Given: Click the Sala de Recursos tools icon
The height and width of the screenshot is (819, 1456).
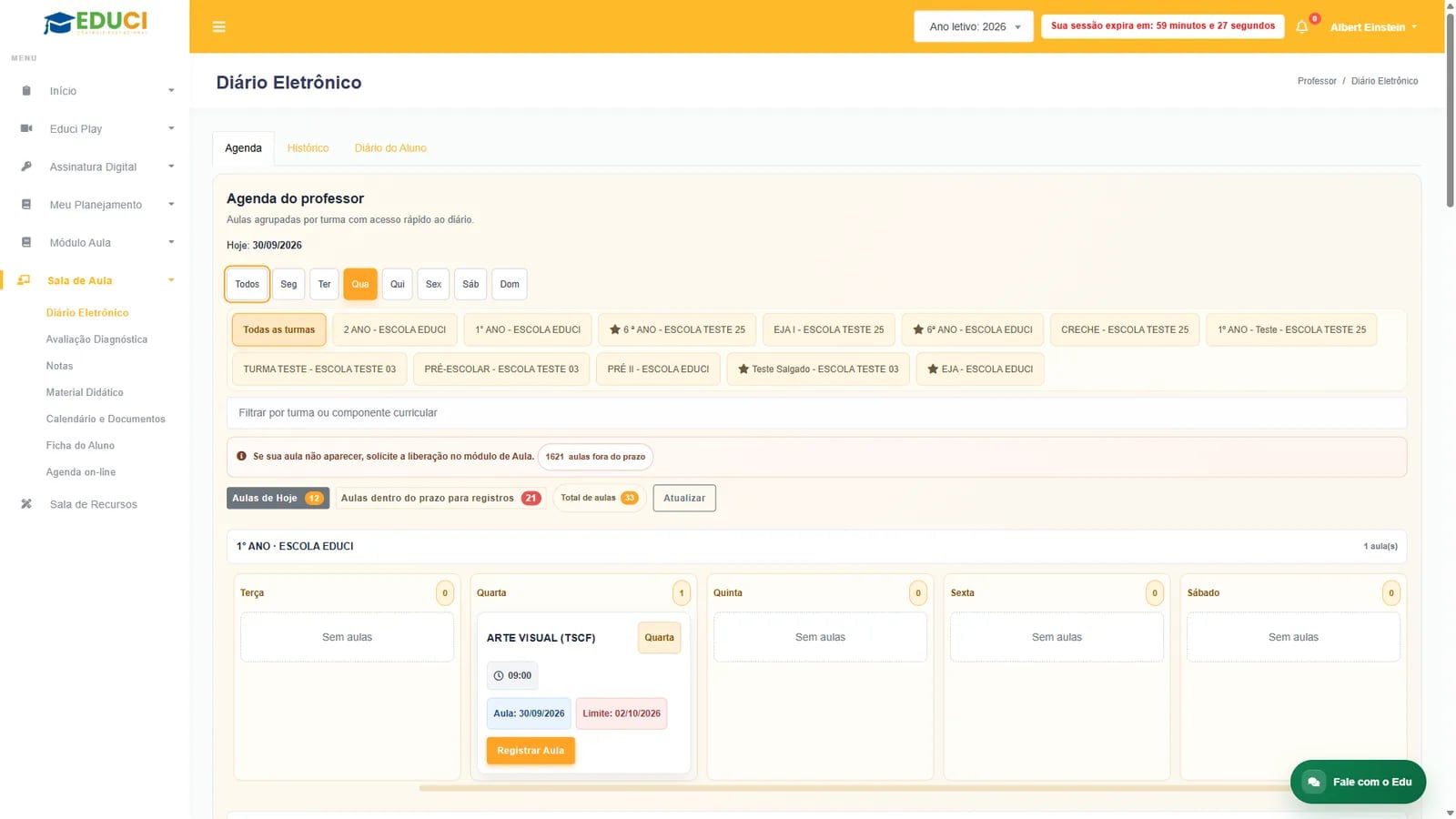Looking at the screenshot, I should pyautogui.click(x=26, y=504).
